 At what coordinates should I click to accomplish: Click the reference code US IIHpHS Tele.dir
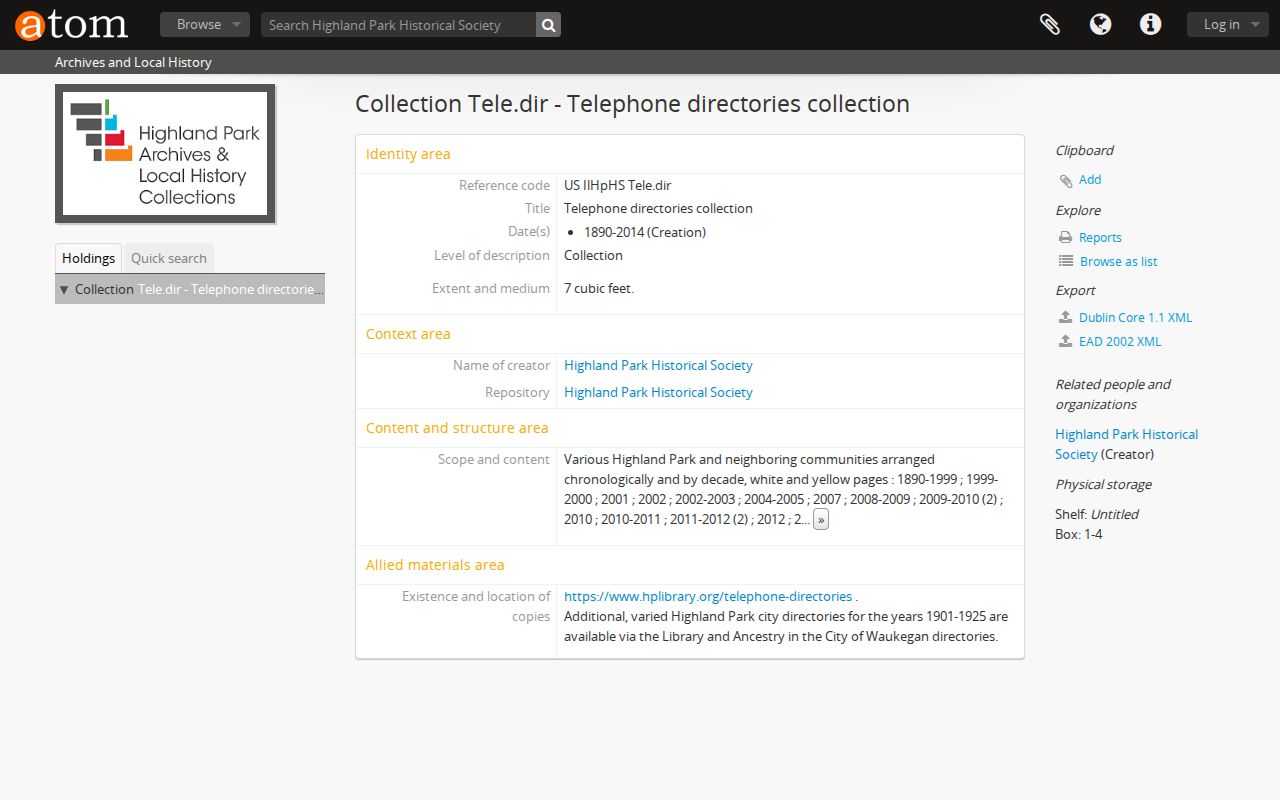click(x=617, y=186)
